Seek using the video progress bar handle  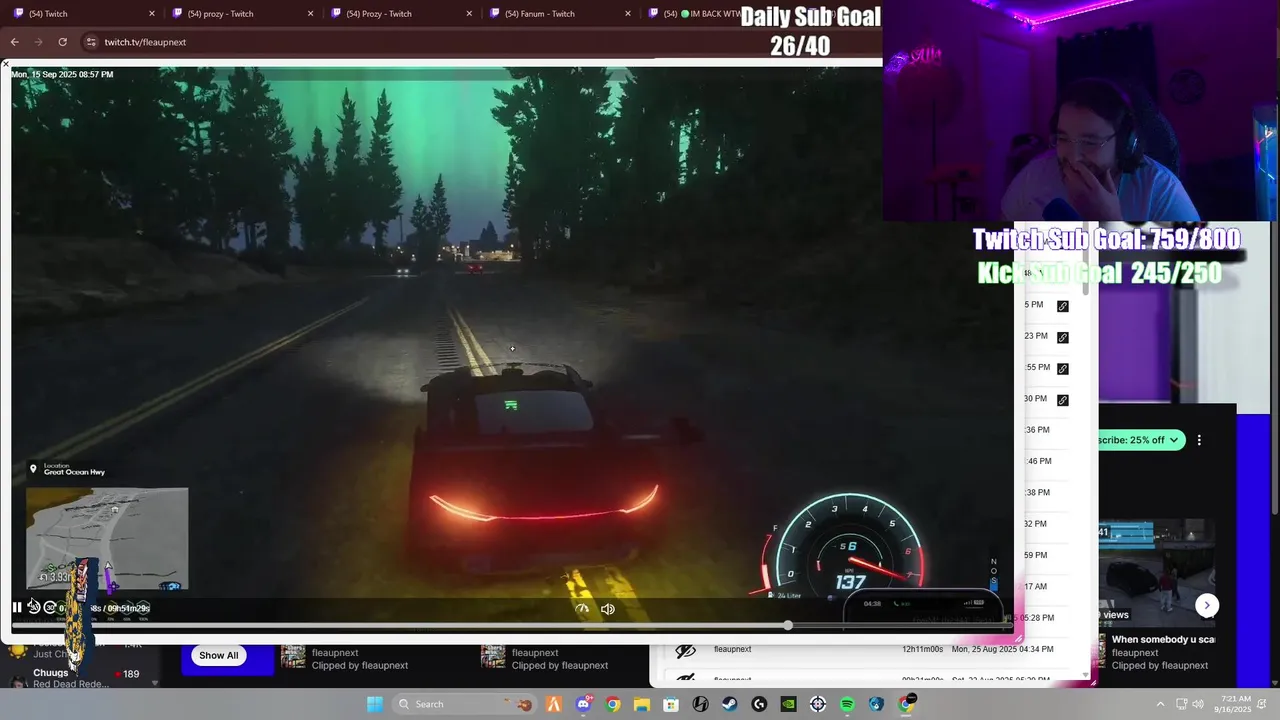(788, 625)
